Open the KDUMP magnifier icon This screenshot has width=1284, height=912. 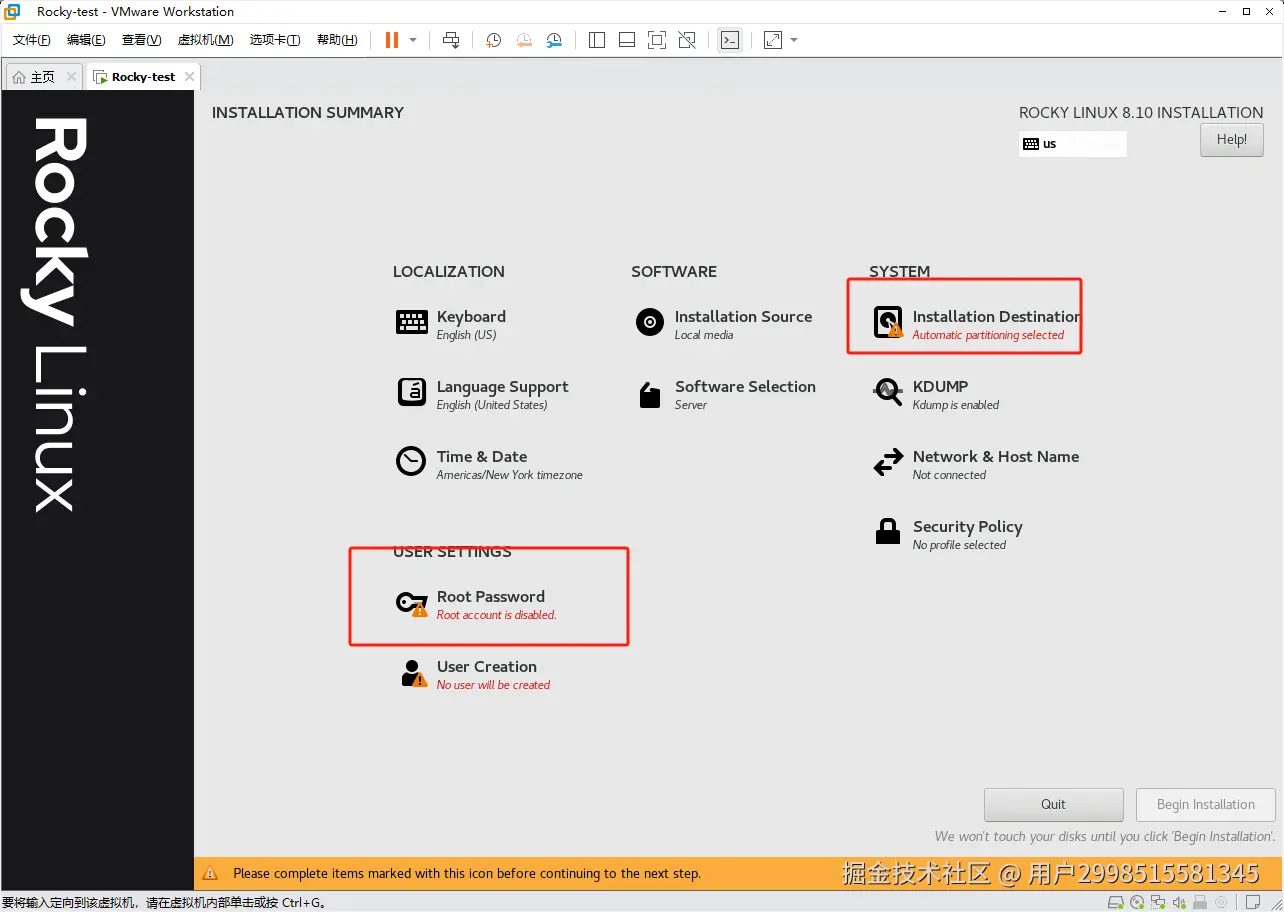click(x=888, y=391)
